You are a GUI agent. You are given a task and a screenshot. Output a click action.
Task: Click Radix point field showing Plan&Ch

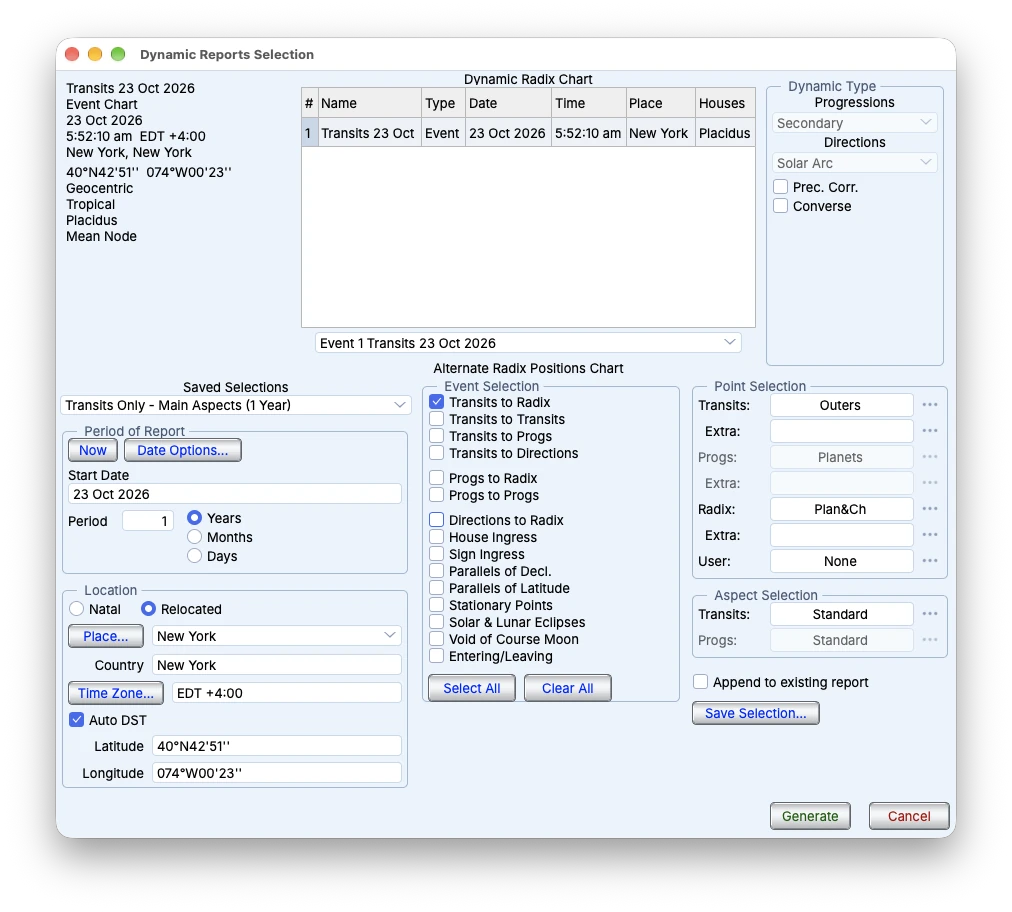pyautogui.click(x=841, y=509)
